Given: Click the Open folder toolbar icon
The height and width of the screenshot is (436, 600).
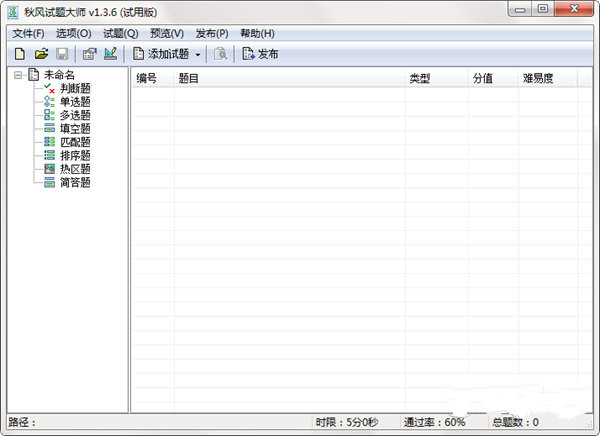Looking at the screenshot, I should (41, 53).
